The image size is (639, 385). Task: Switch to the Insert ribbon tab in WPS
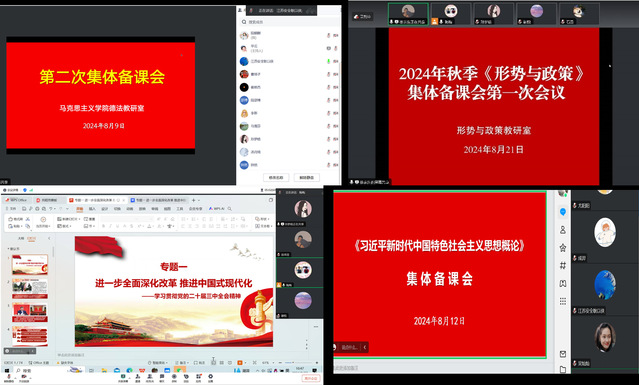tap(92, 209)
